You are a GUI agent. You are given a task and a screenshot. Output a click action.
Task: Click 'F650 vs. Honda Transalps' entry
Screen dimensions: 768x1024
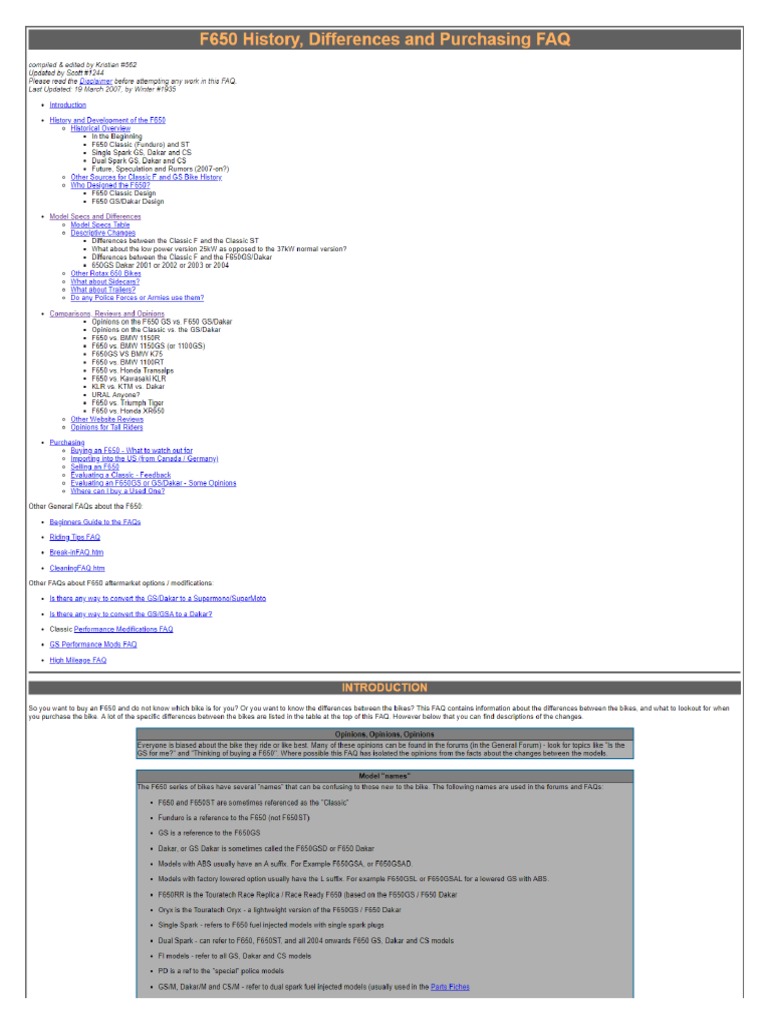[133, 370]
